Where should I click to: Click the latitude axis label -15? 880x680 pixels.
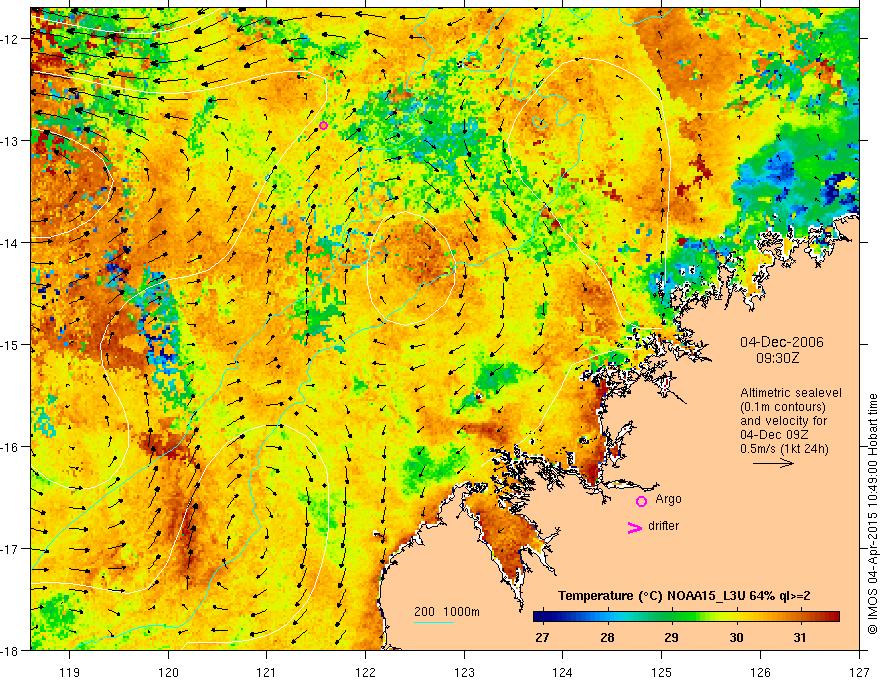pyautogui.click(x=11, y=344)
